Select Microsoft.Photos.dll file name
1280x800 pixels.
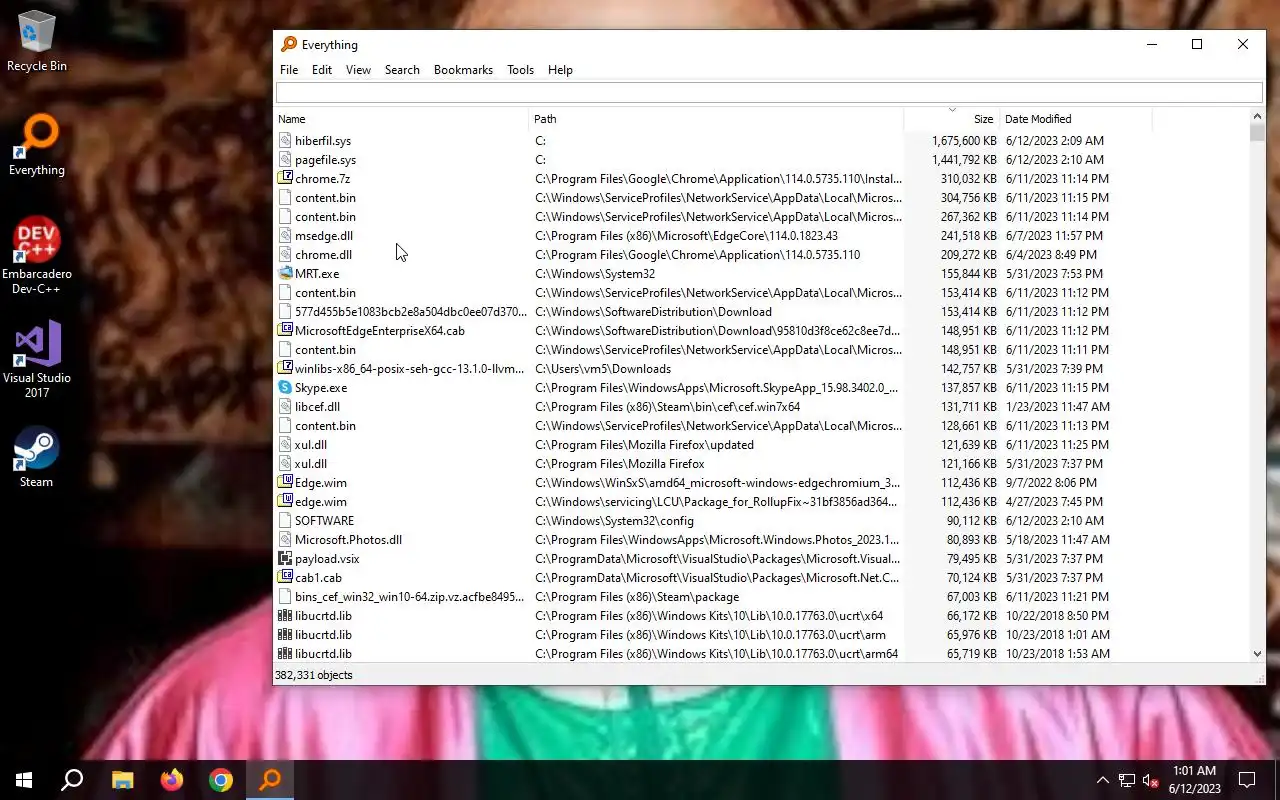pos(348,540)
